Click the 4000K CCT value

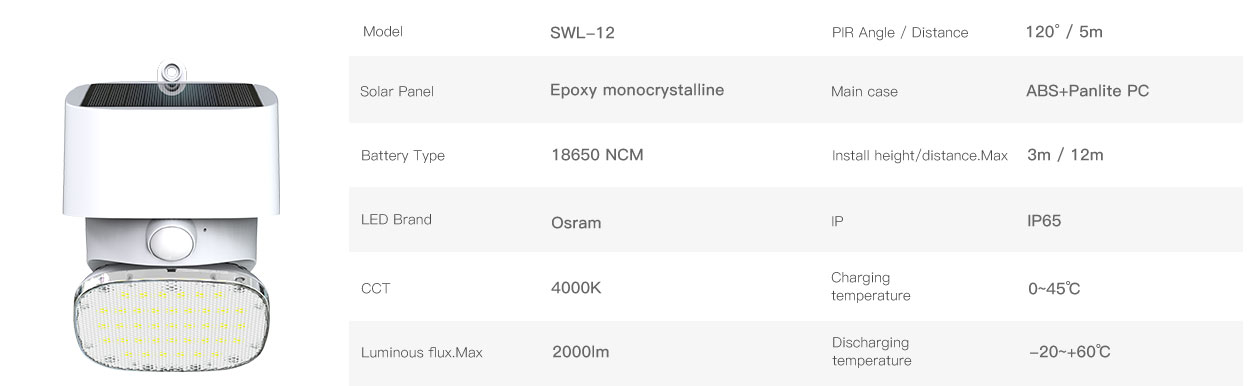576,288
